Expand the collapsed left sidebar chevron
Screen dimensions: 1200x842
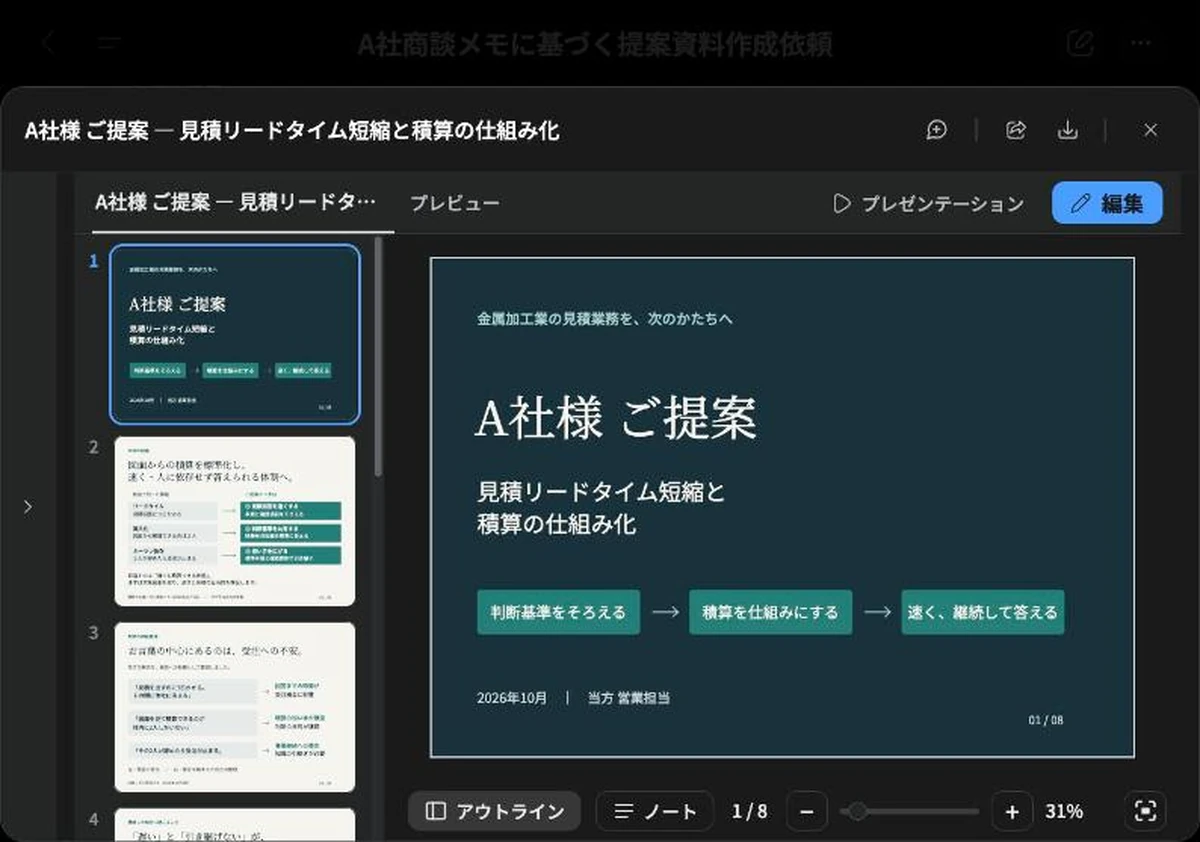point(28,507)
